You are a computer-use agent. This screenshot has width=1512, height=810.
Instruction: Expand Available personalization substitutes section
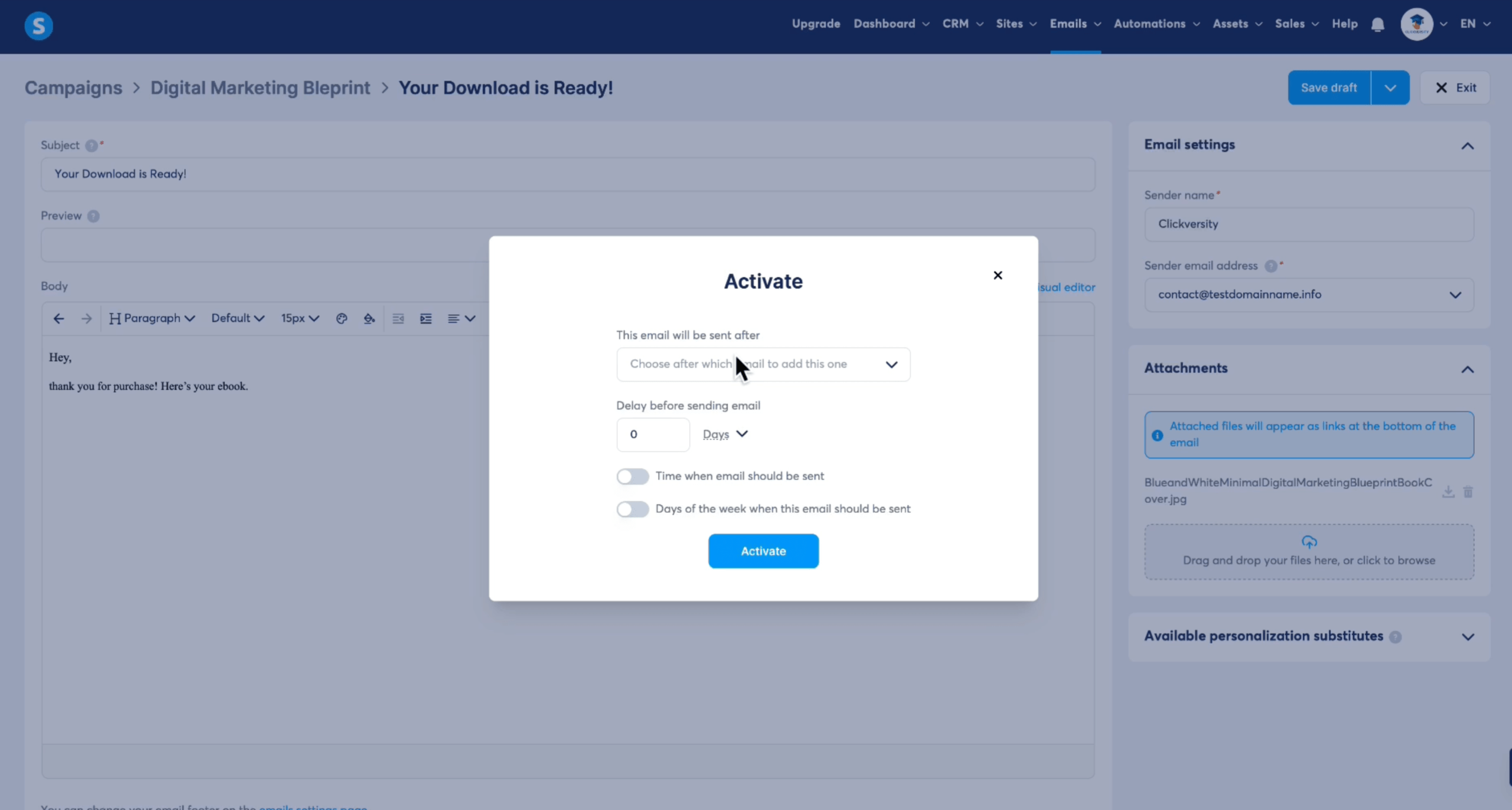click(x=1467, y=636)
